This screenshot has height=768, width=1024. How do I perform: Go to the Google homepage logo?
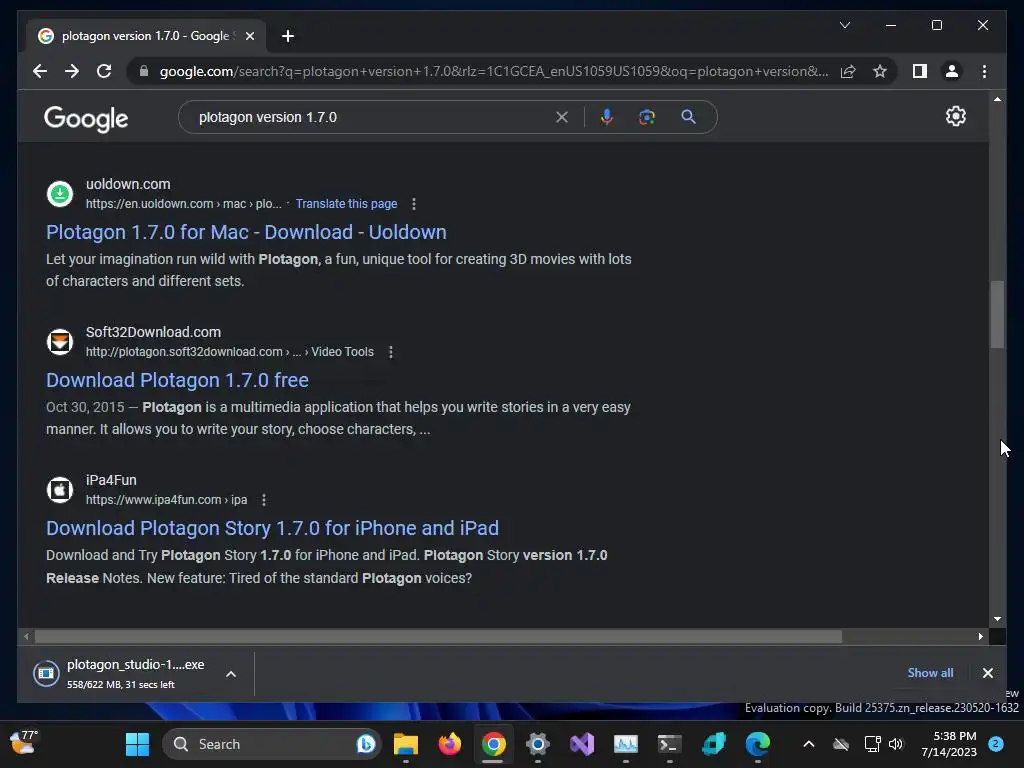click(x=86, y=118)
